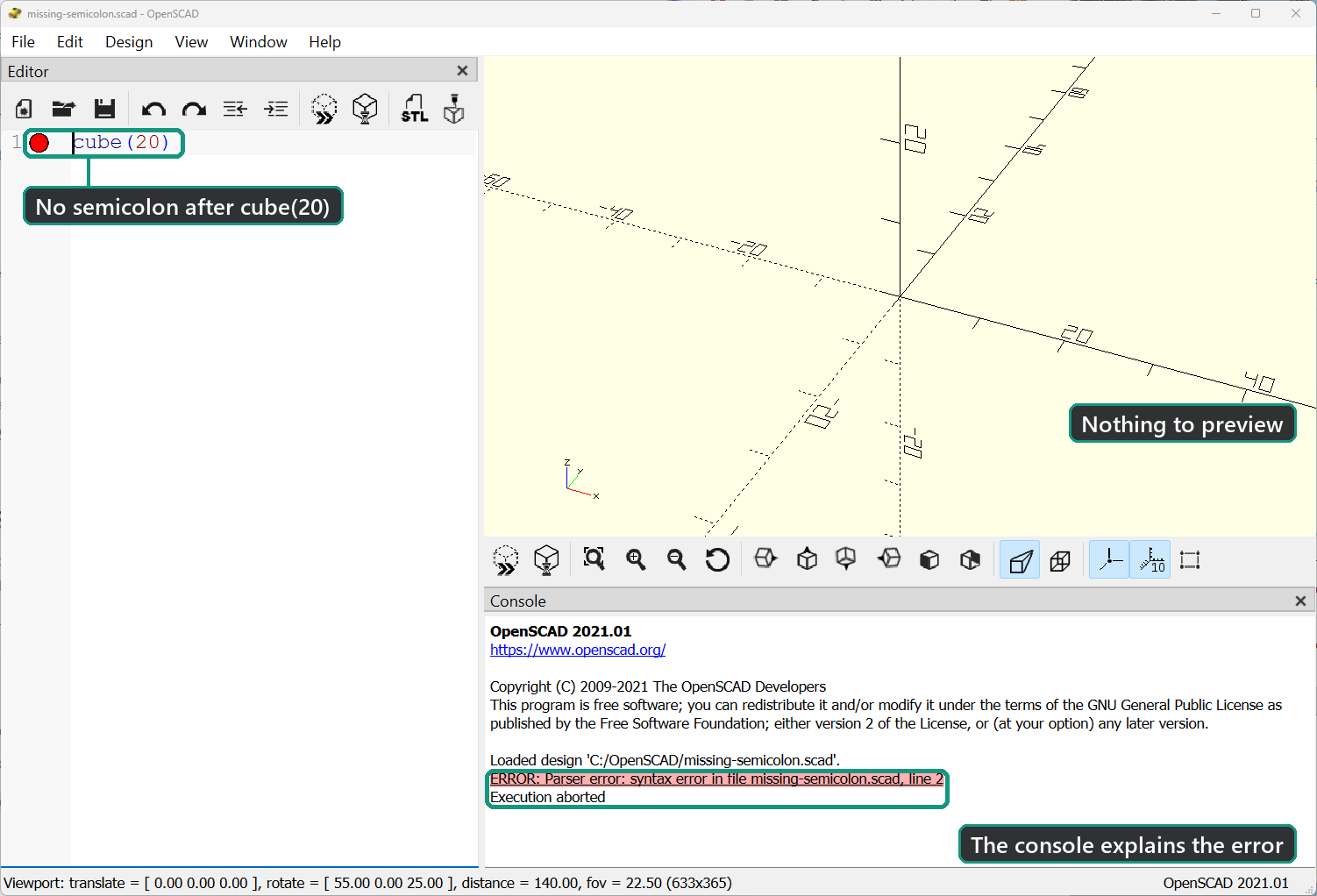Click the Viewport translate status bar text
1317x896 pixels.
coord(368,883)
